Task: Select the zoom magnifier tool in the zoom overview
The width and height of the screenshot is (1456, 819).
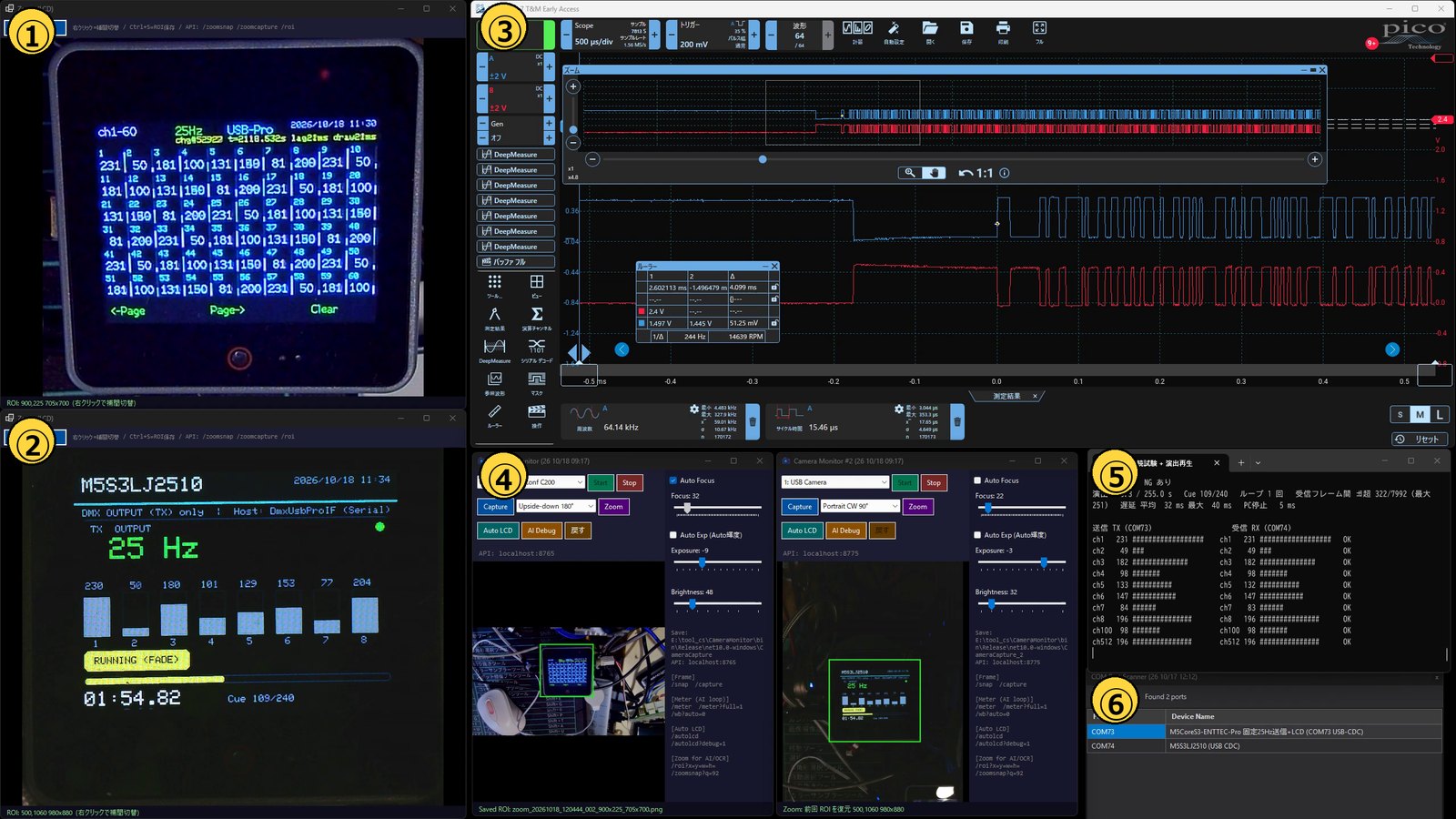Action: (x=909, y=173)
